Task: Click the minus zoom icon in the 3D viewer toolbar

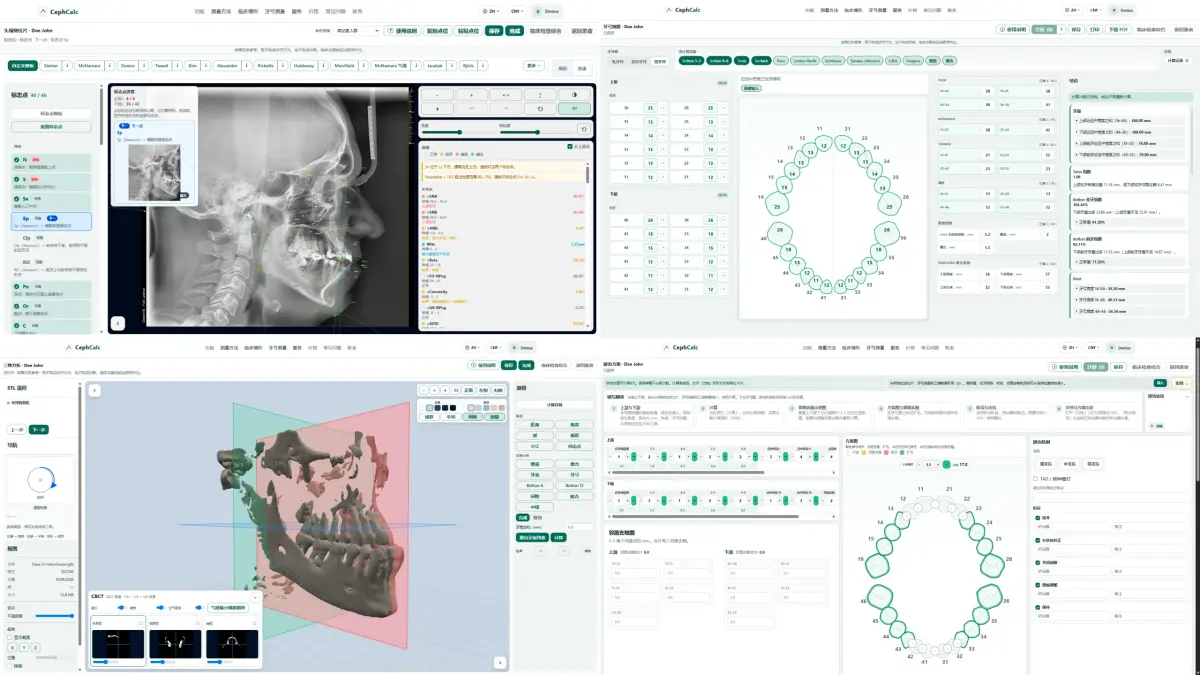Action: [x=423, y=390]
